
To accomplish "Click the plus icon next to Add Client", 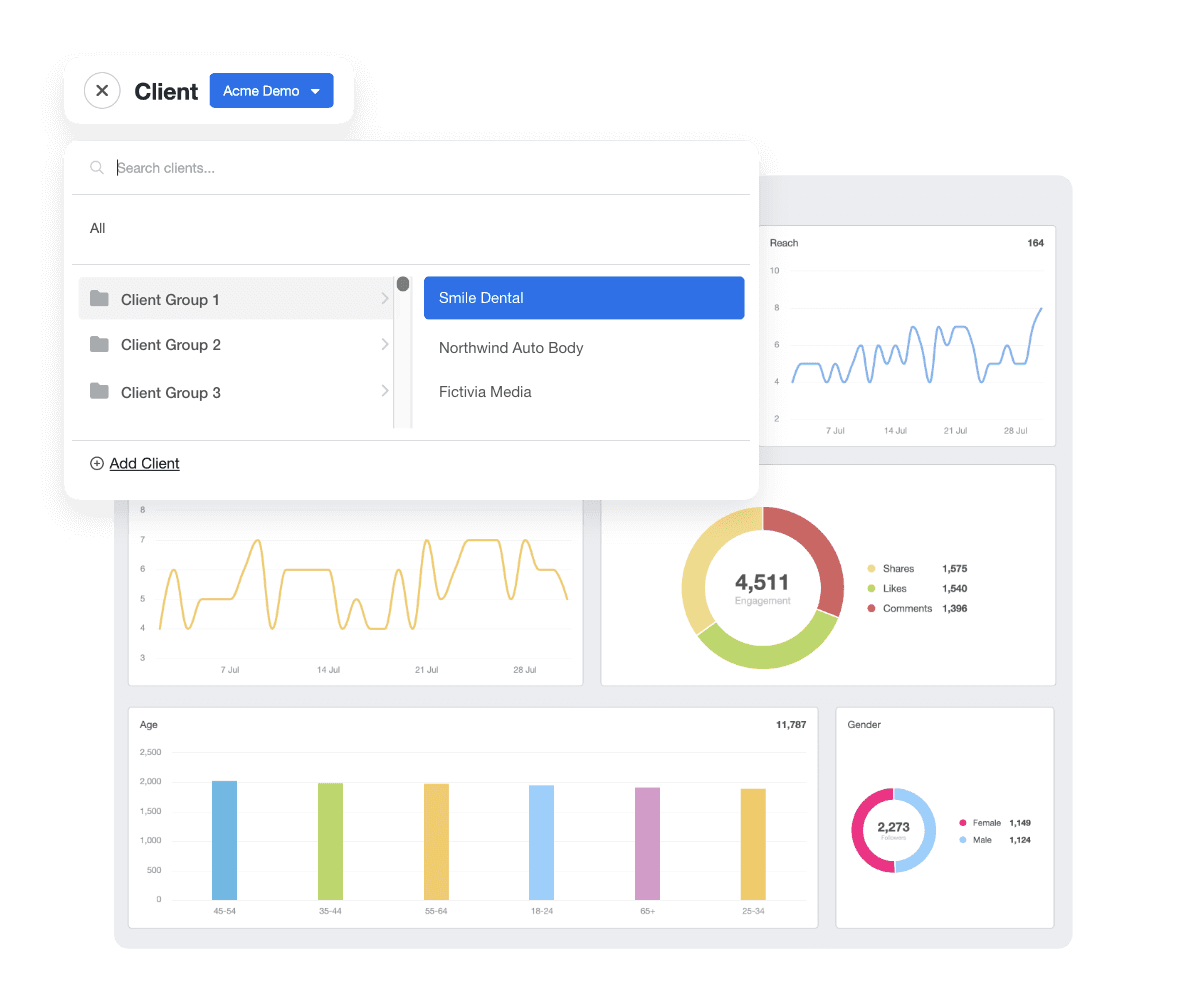I will [x=96, y=463].
